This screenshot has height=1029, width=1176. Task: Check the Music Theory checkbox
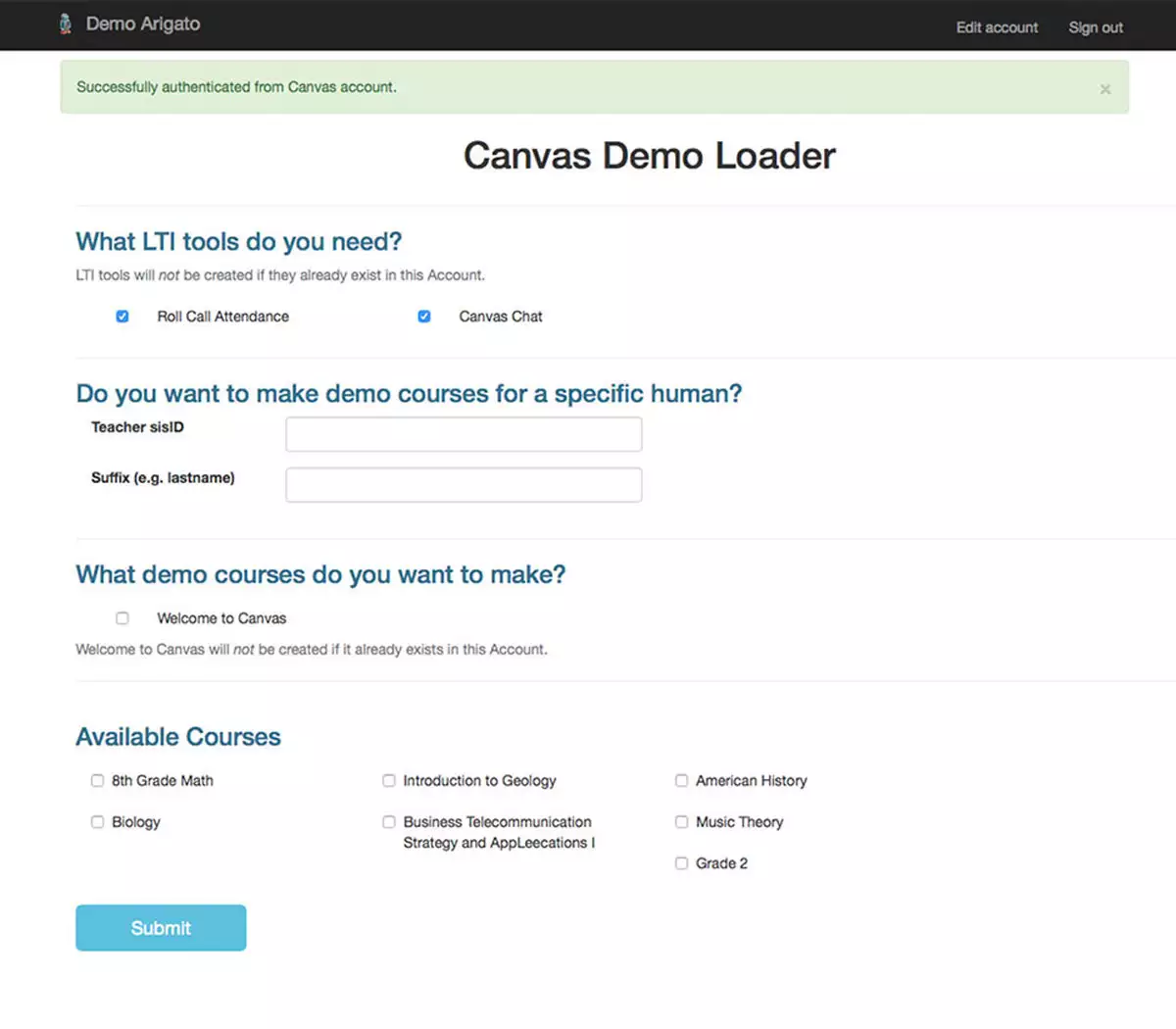pos(681,822)
